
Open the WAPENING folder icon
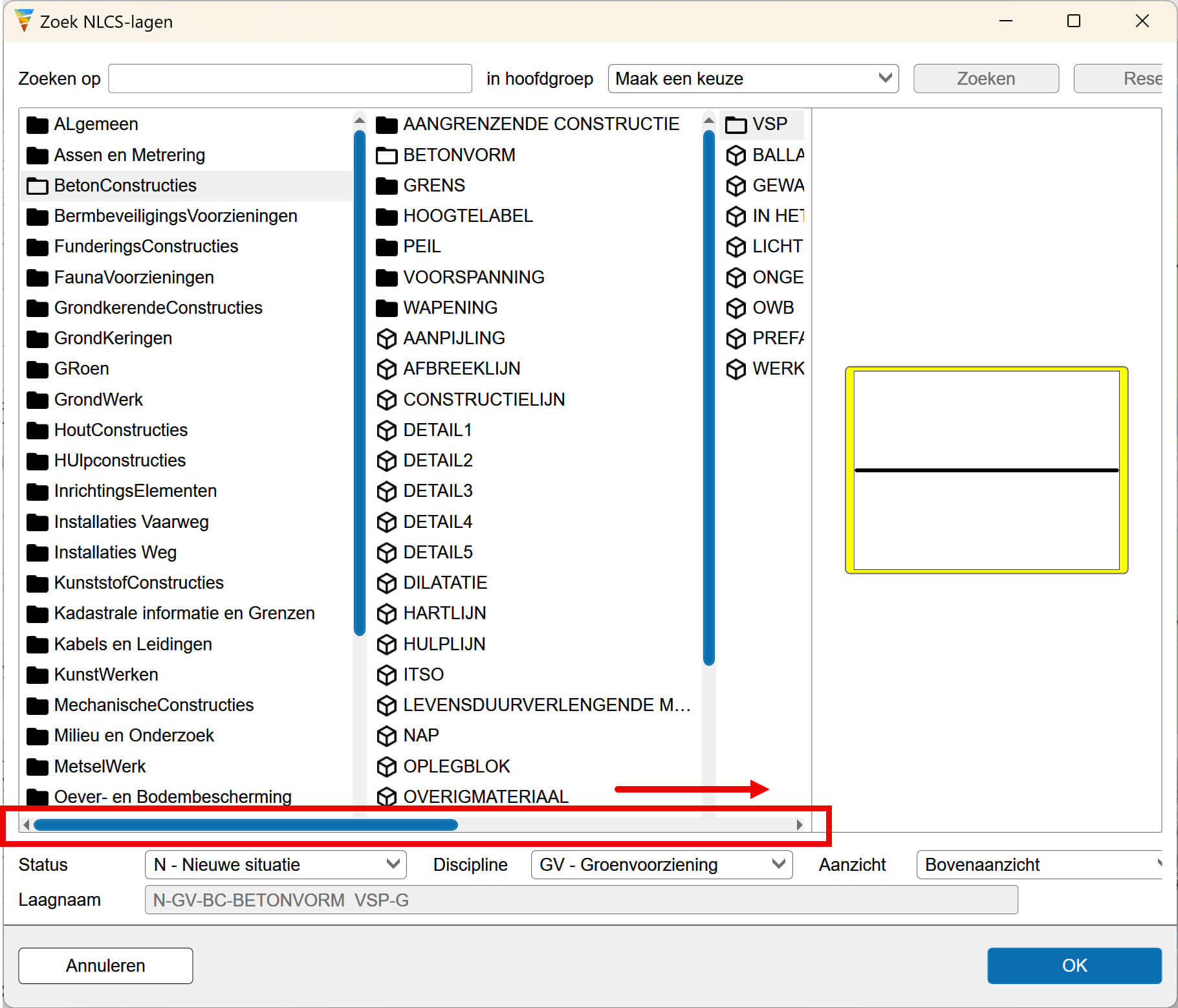(x=387, y=308)
